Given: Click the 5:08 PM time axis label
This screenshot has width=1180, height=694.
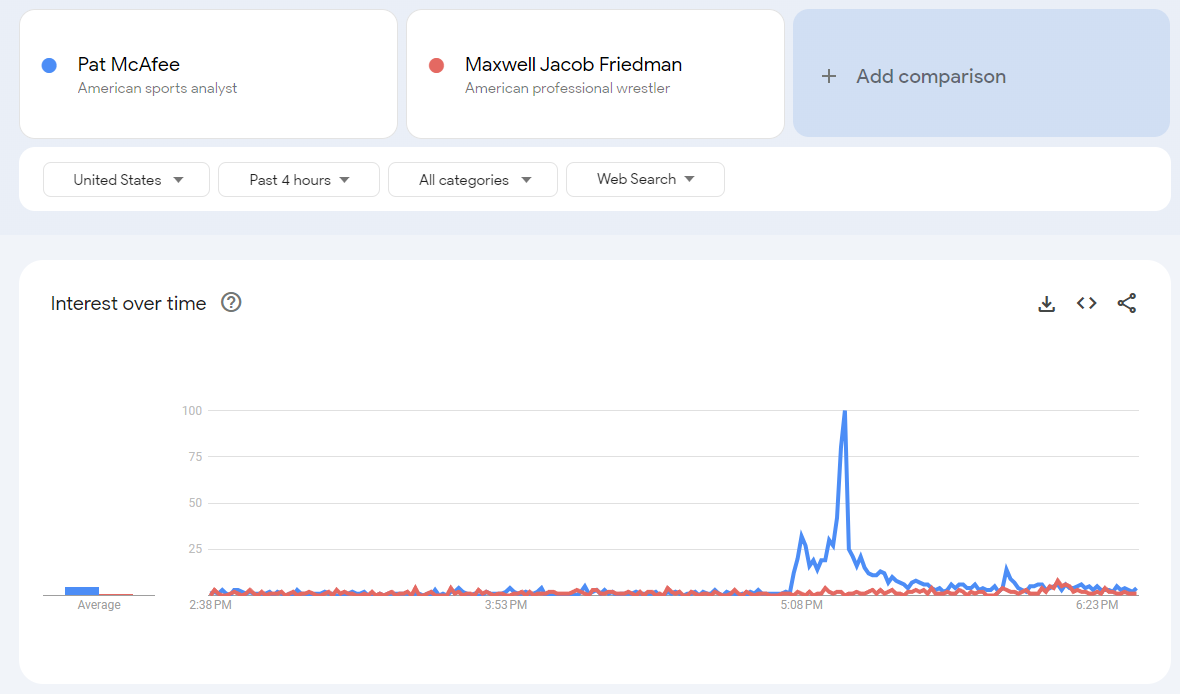Looking at the screenshot, I should (x=801, y=605).
